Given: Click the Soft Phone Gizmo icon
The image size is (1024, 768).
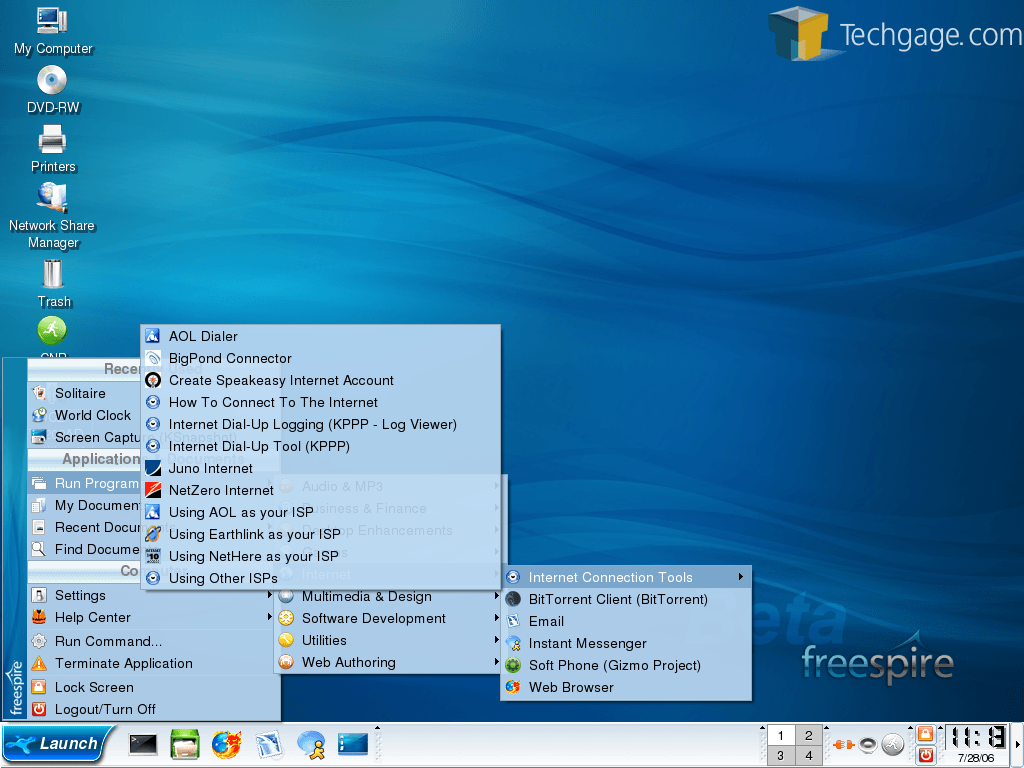Looking at the screenshot, I should tap(513, 665).
